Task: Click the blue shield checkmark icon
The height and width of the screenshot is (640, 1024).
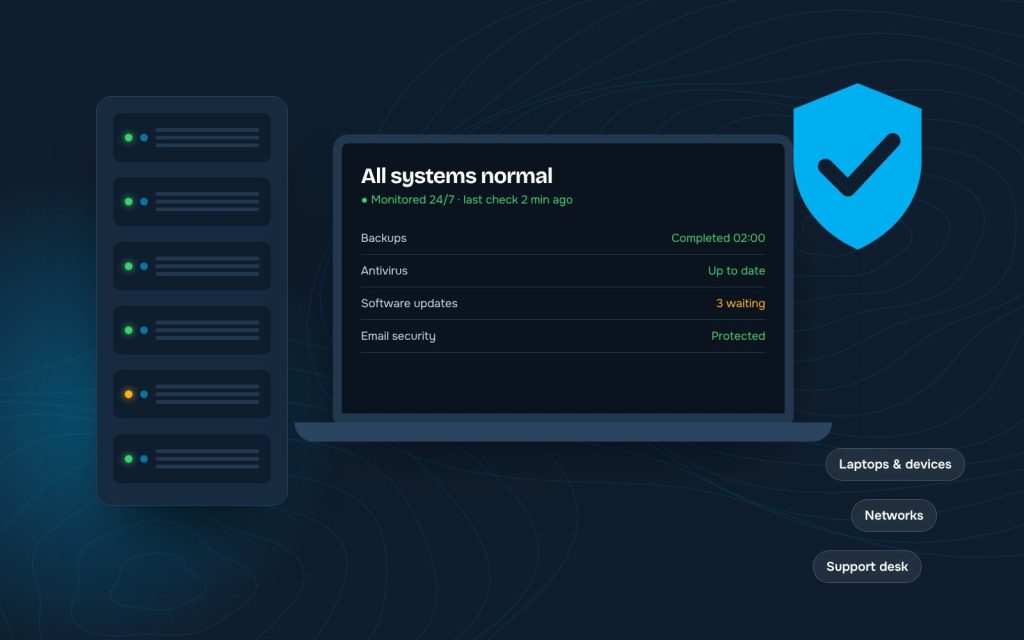Action: point(857,166)
